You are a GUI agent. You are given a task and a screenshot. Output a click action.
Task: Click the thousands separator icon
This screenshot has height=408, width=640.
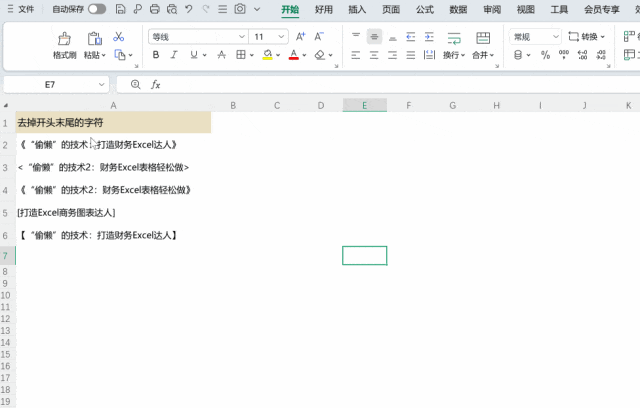pos(564,55)
